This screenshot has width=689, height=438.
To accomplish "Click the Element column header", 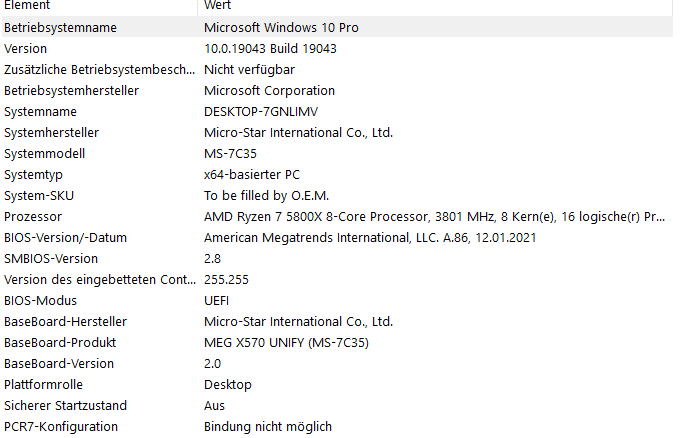I will (99, 6).
